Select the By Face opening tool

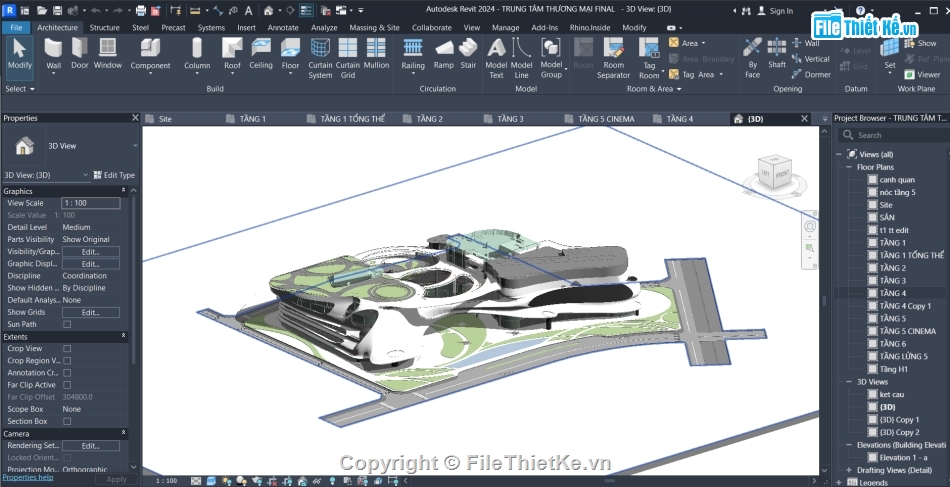click(752, 58)
